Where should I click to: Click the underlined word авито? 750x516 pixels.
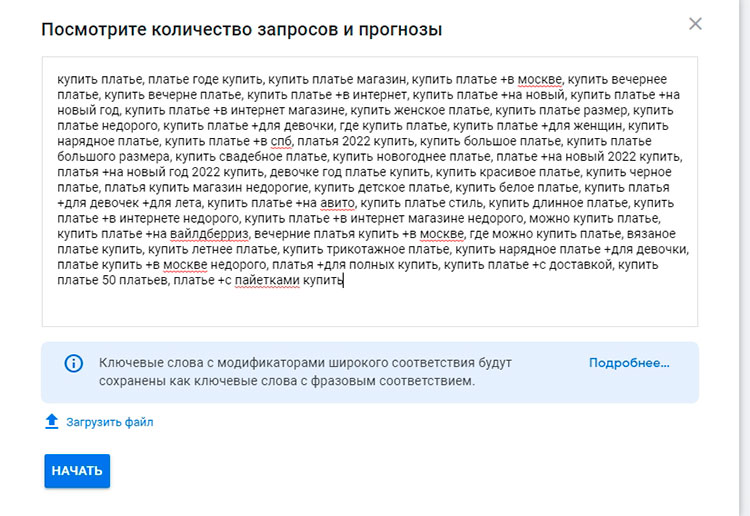click(314, 204)
